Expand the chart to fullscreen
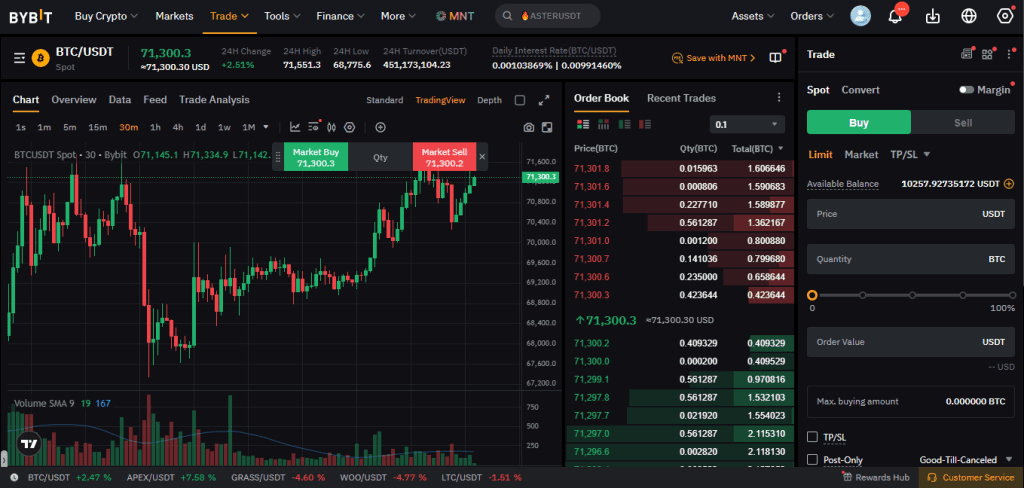Viewport: 1024px width, 488px height. (x=543, y=100)
